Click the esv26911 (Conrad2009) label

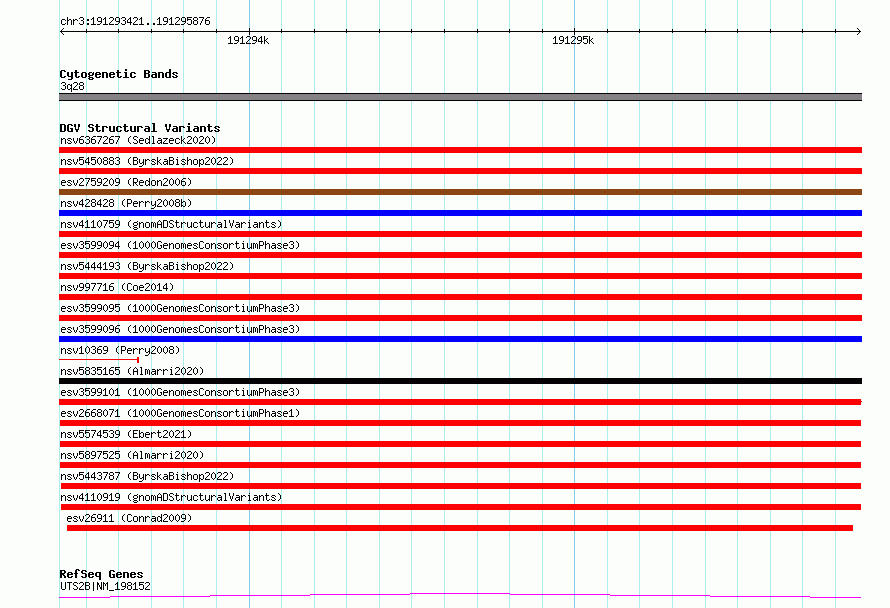coord(129,518)
